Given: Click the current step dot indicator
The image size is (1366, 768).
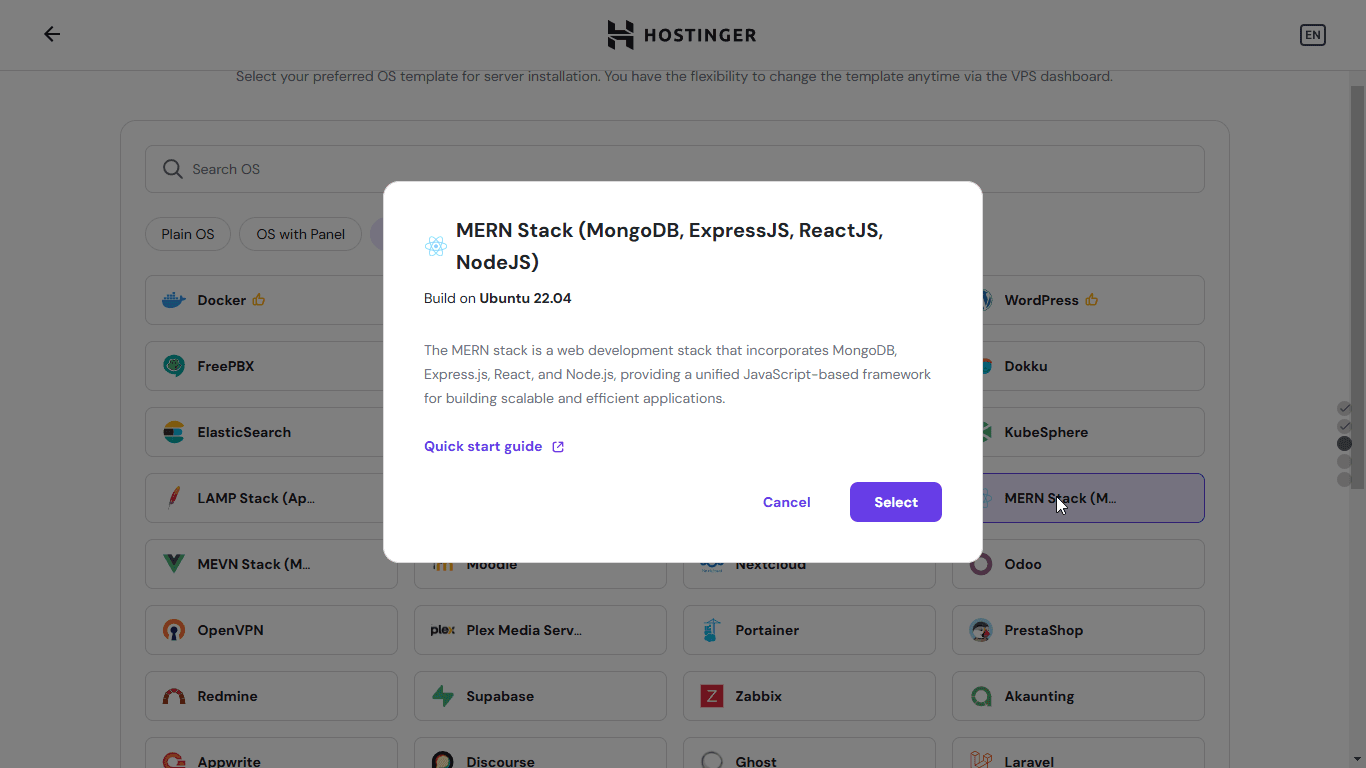Looking at the screenshot, I should tap(1344, 443).
